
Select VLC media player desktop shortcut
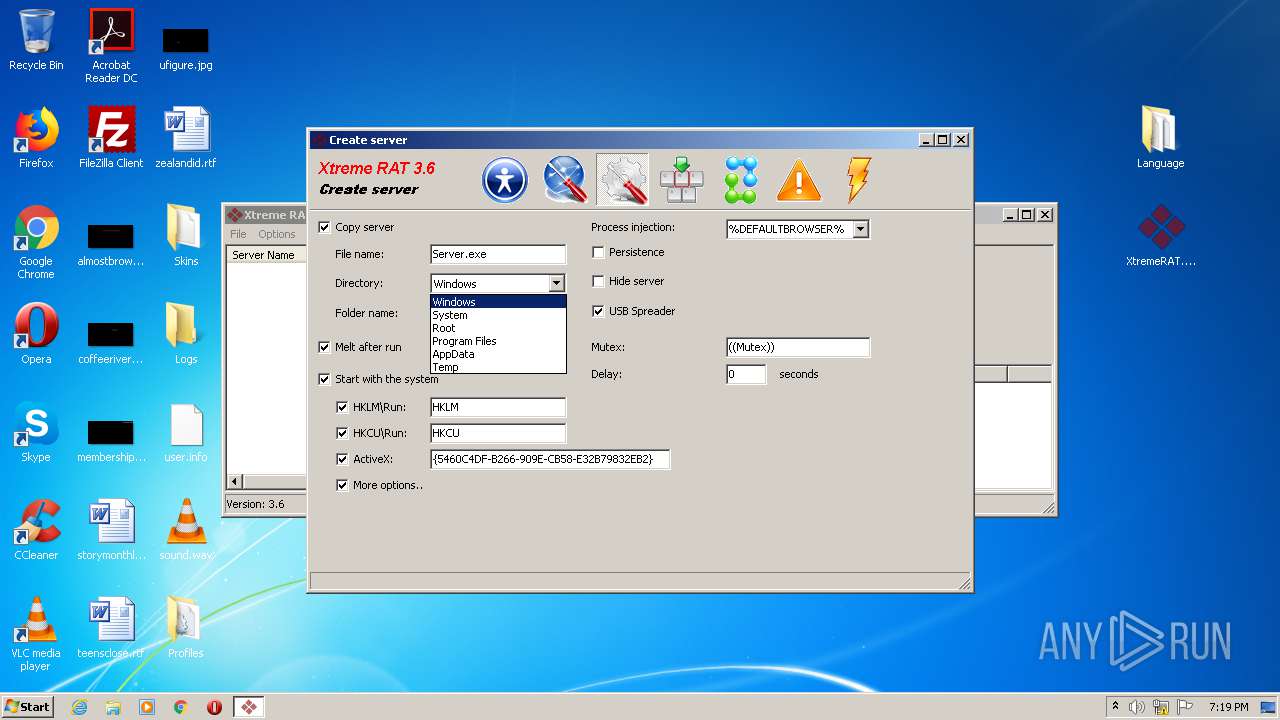36,634
